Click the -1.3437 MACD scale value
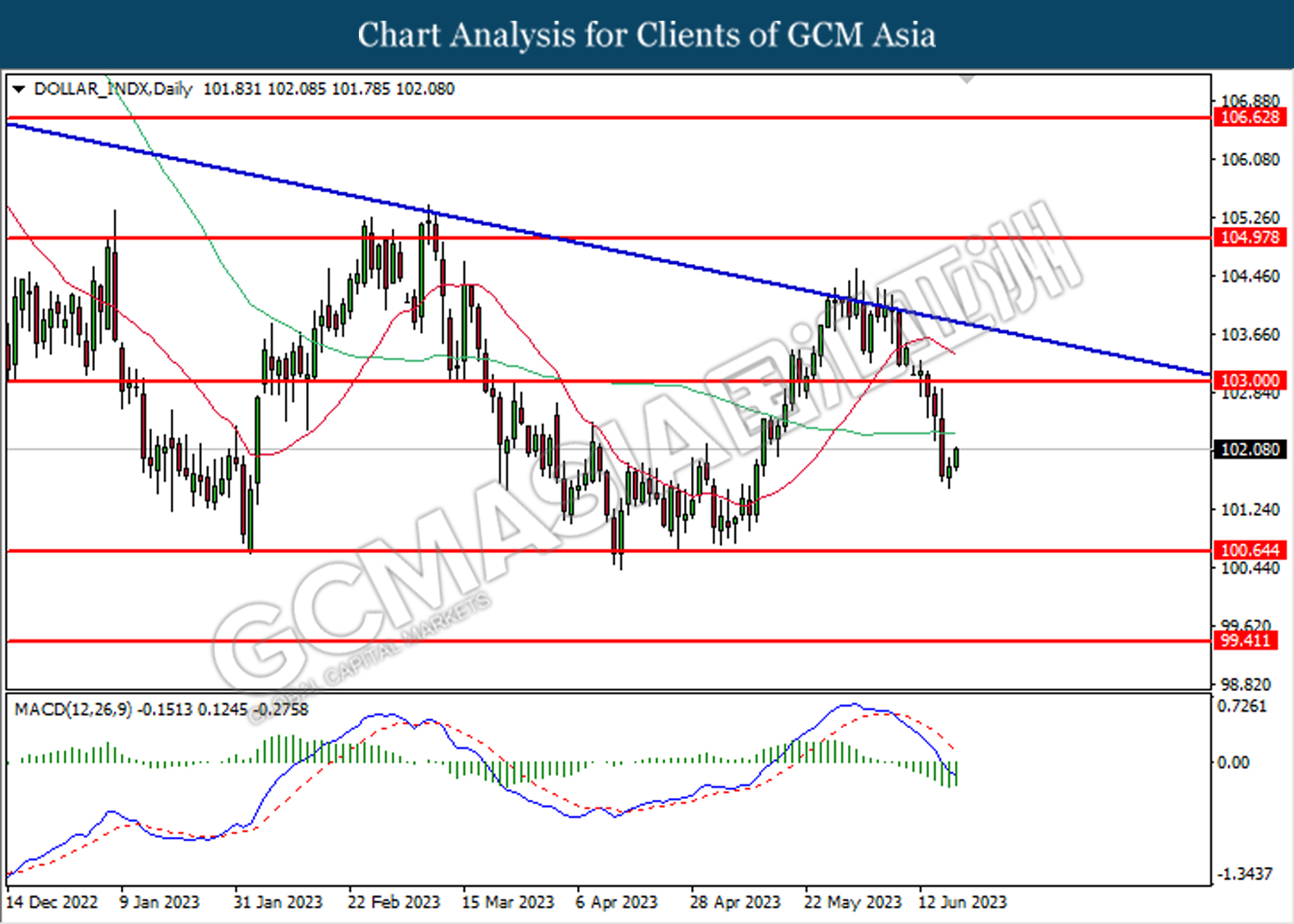 click(x=1244, y=874)
